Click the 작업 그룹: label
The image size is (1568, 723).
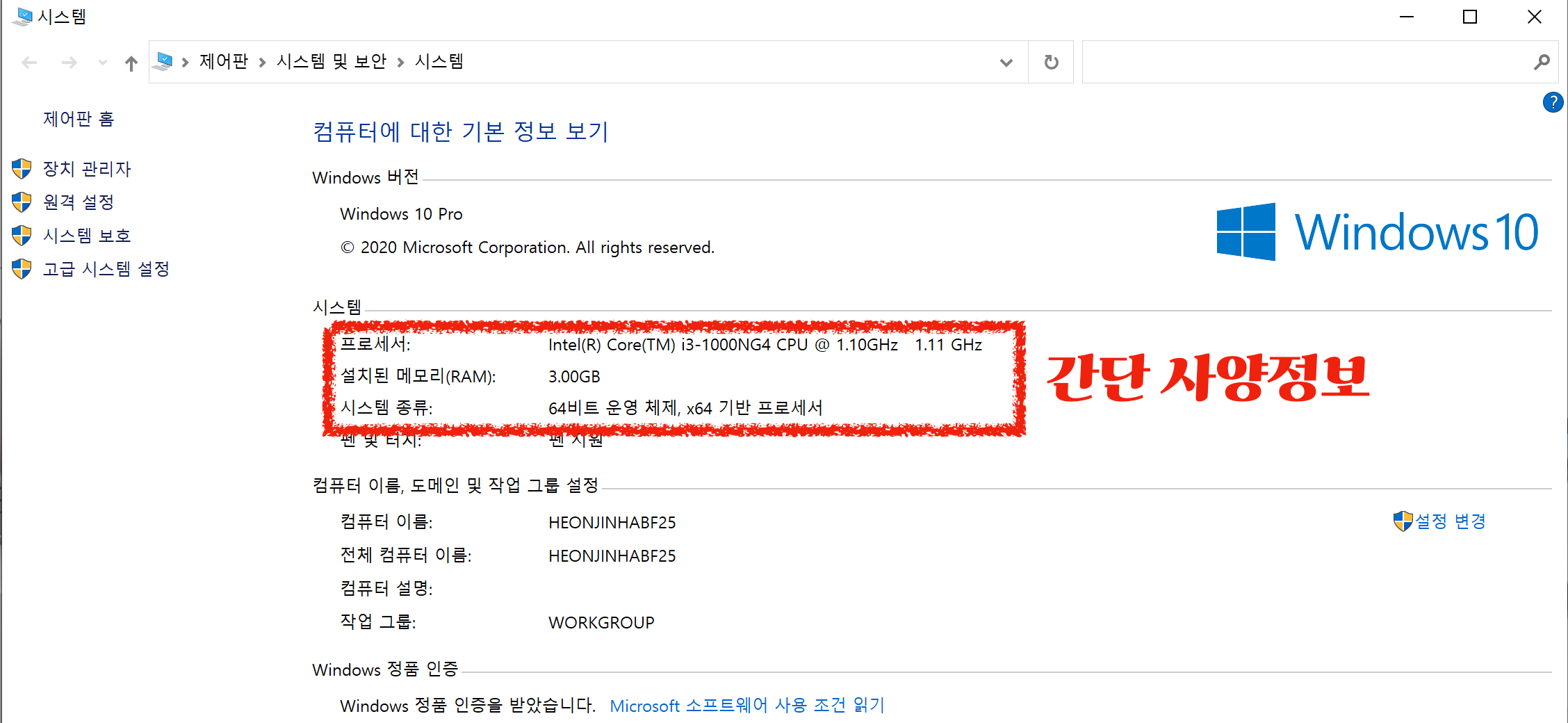pyautogui.click(x=378, y=622)
